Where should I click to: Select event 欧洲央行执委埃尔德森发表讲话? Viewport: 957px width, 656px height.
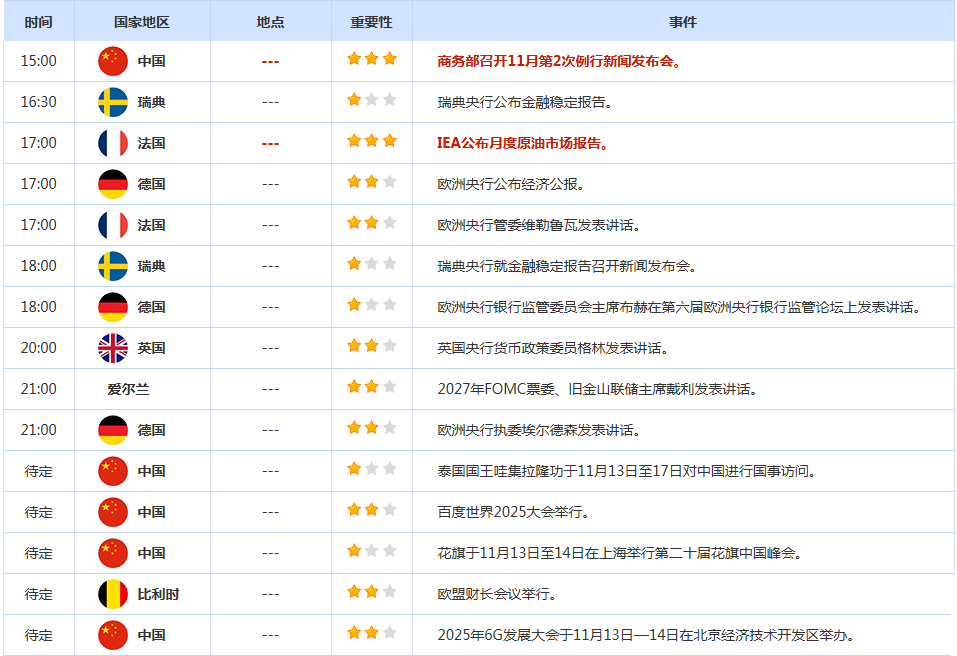coord(539,430)
